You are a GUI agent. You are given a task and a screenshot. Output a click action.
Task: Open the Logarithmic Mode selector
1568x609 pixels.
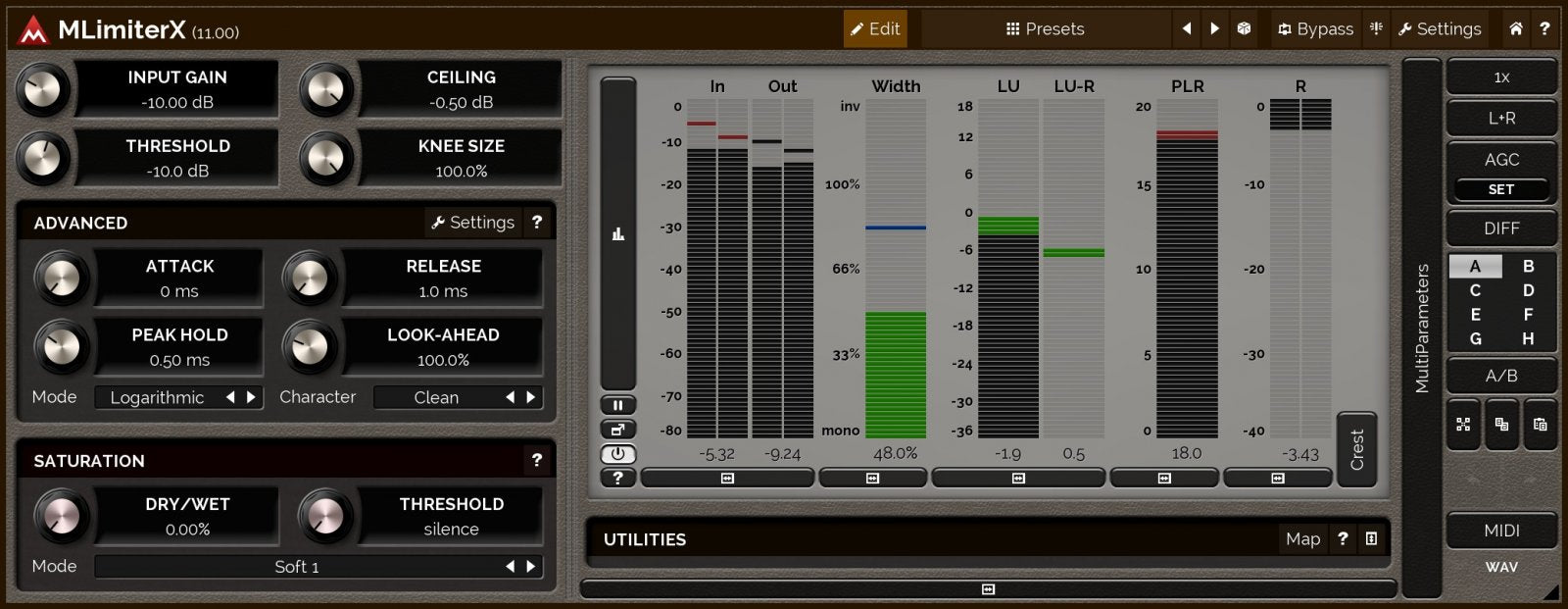(158, 397)
